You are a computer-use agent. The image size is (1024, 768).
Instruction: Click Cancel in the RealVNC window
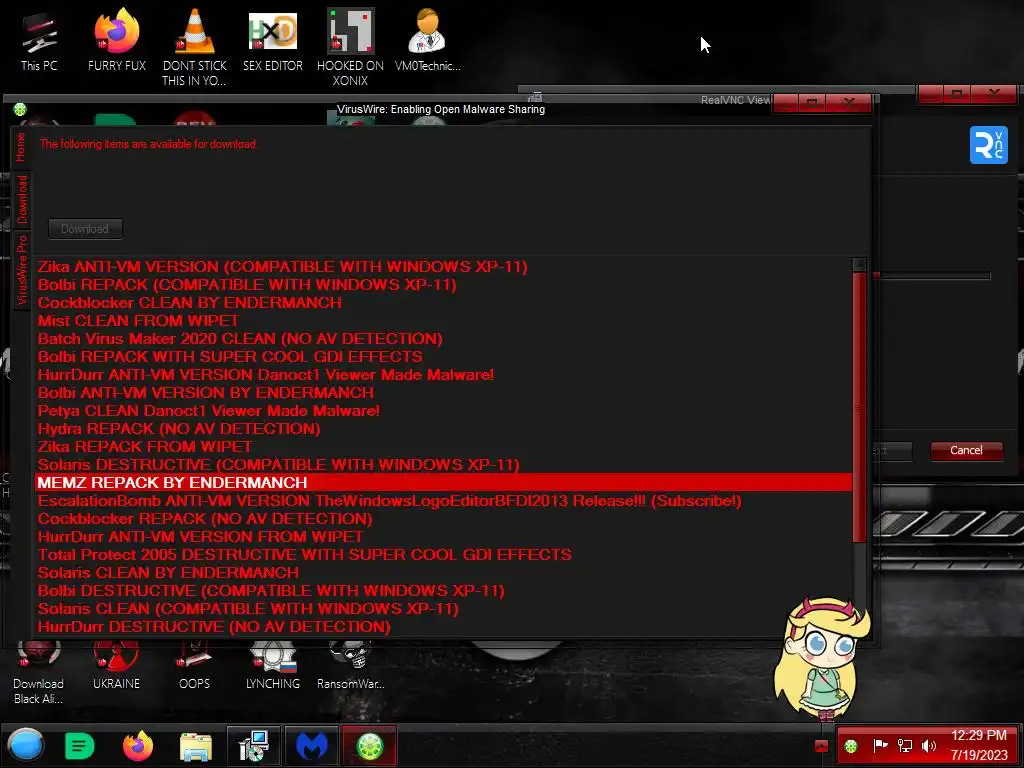(x=966, y=450)
